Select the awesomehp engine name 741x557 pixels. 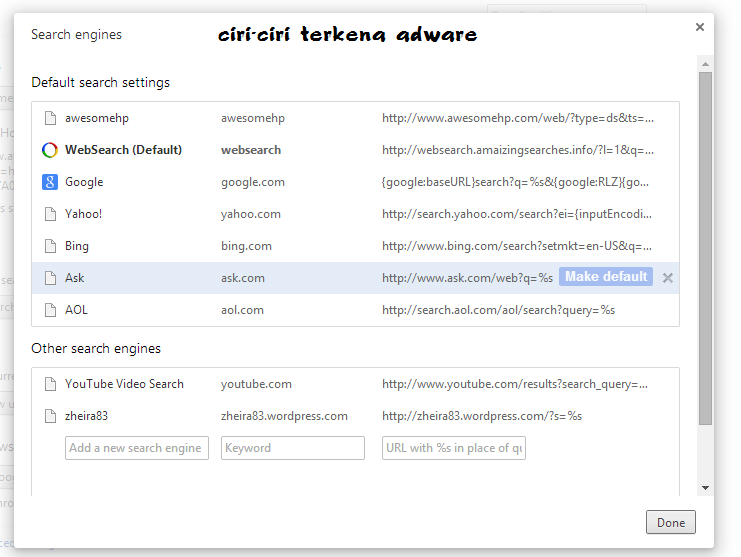click(x=97, y=118)
